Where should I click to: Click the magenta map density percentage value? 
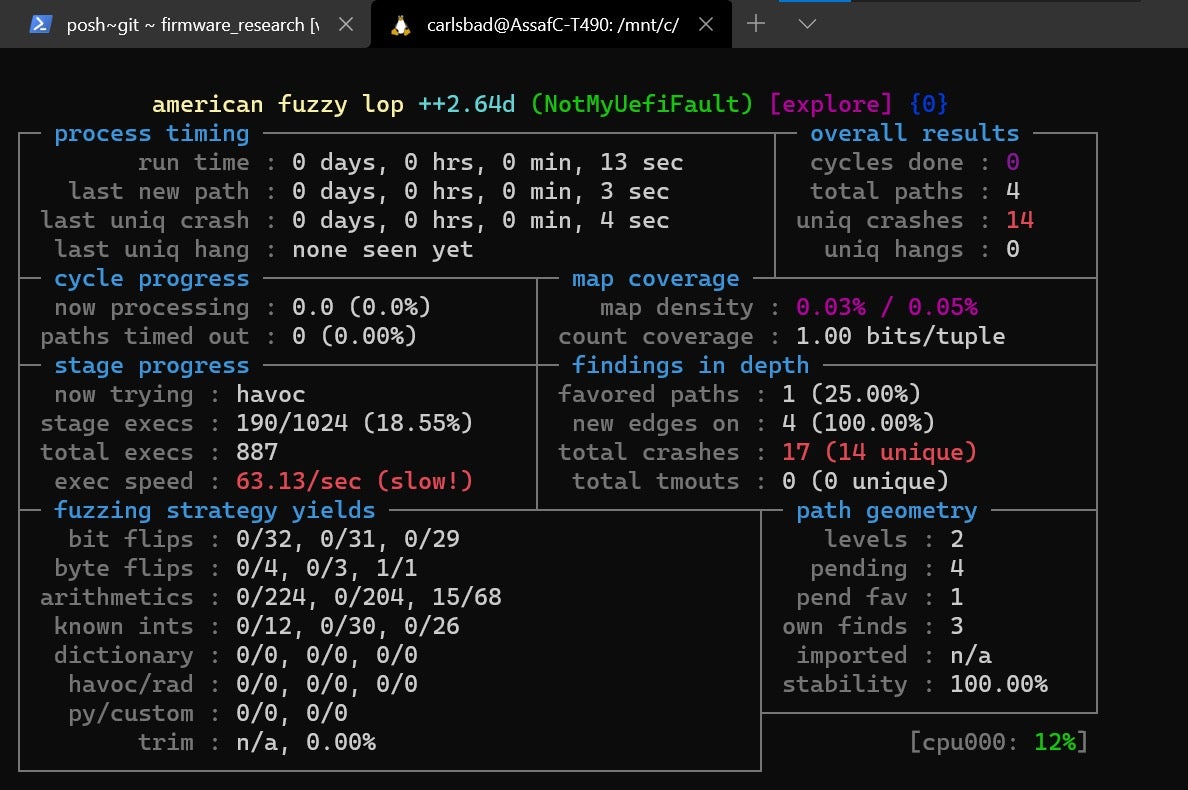point(886,307)
